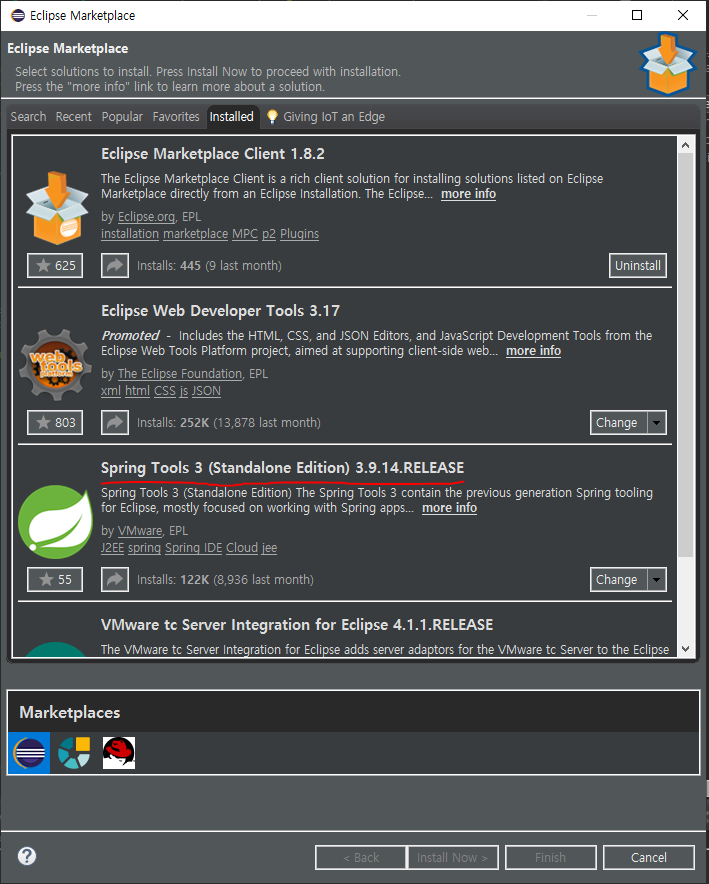This screenshot has height=884, width=709.
Task: Click the disabled Back button
Action: (361, 858)
